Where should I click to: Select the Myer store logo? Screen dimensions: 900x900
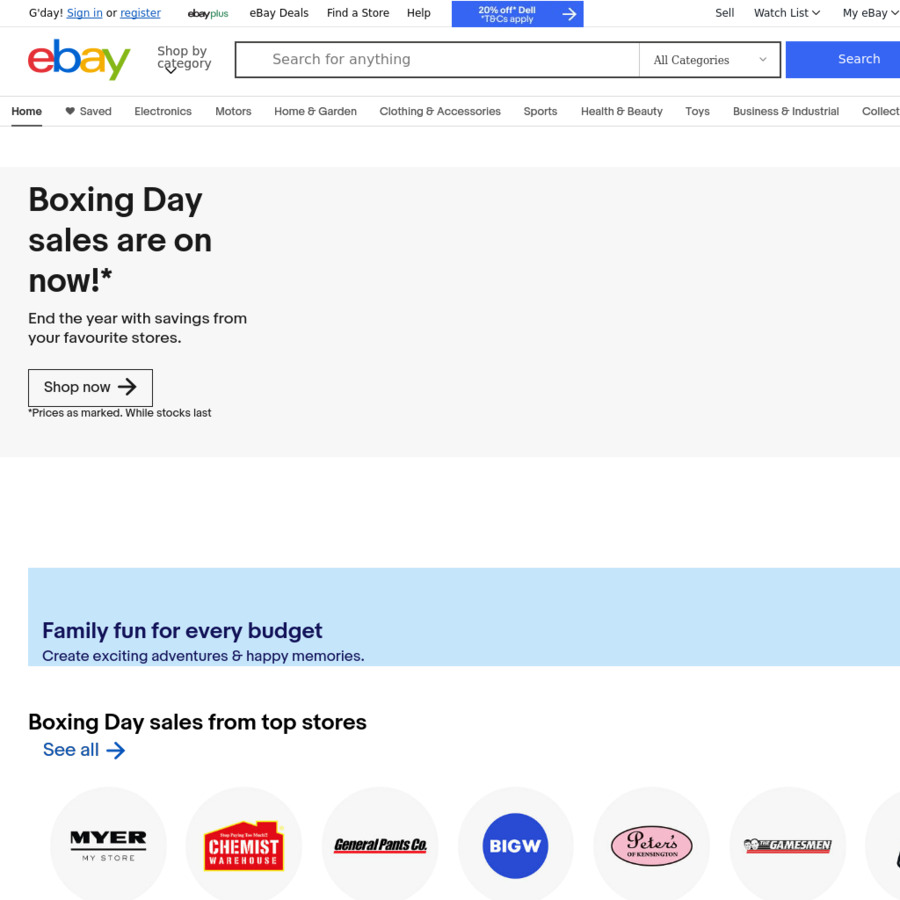point(108,843)
